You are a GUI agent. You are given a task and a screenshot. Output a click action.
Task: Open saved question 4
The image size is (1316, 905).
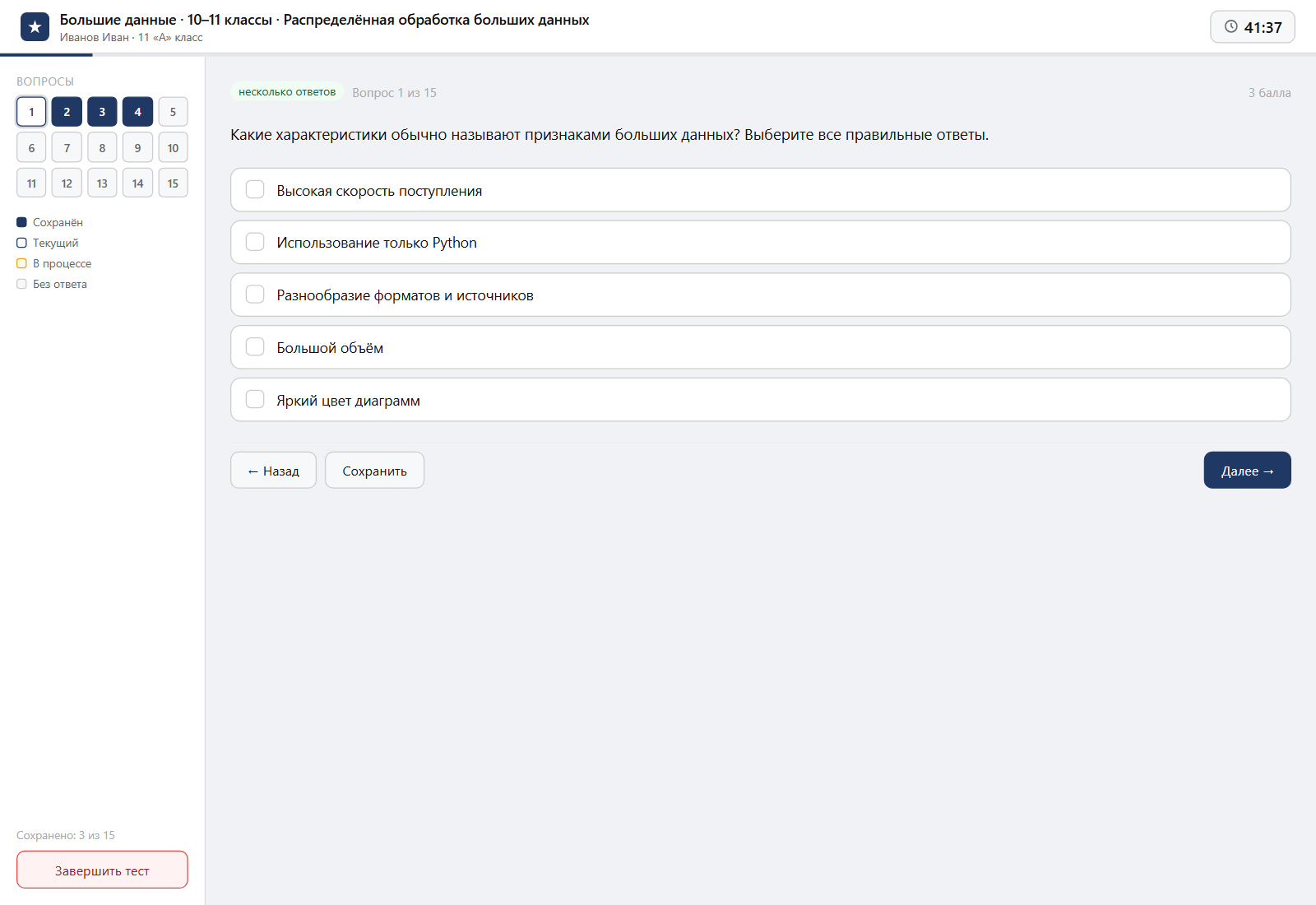tap(137, 112)
